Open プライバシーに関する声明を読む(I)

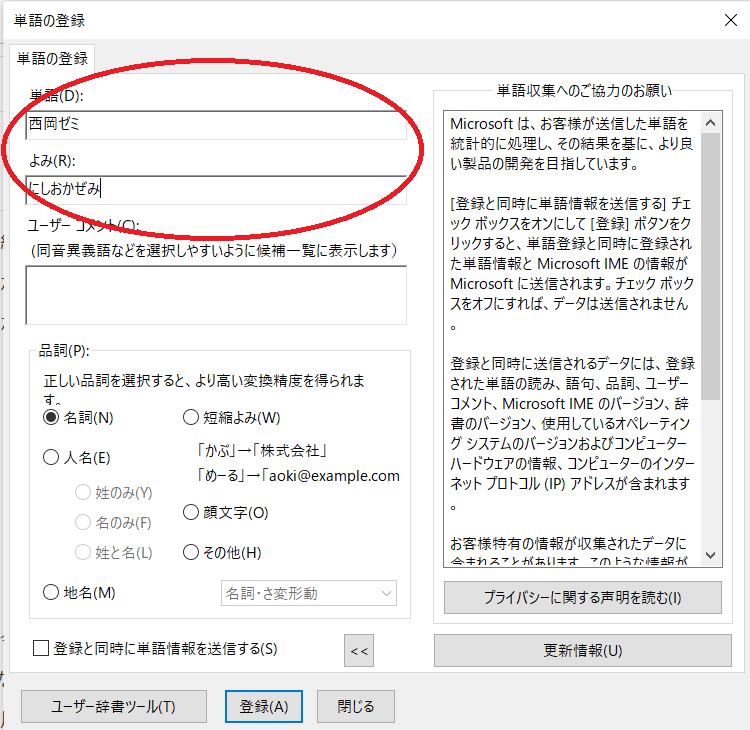(583, 597)
